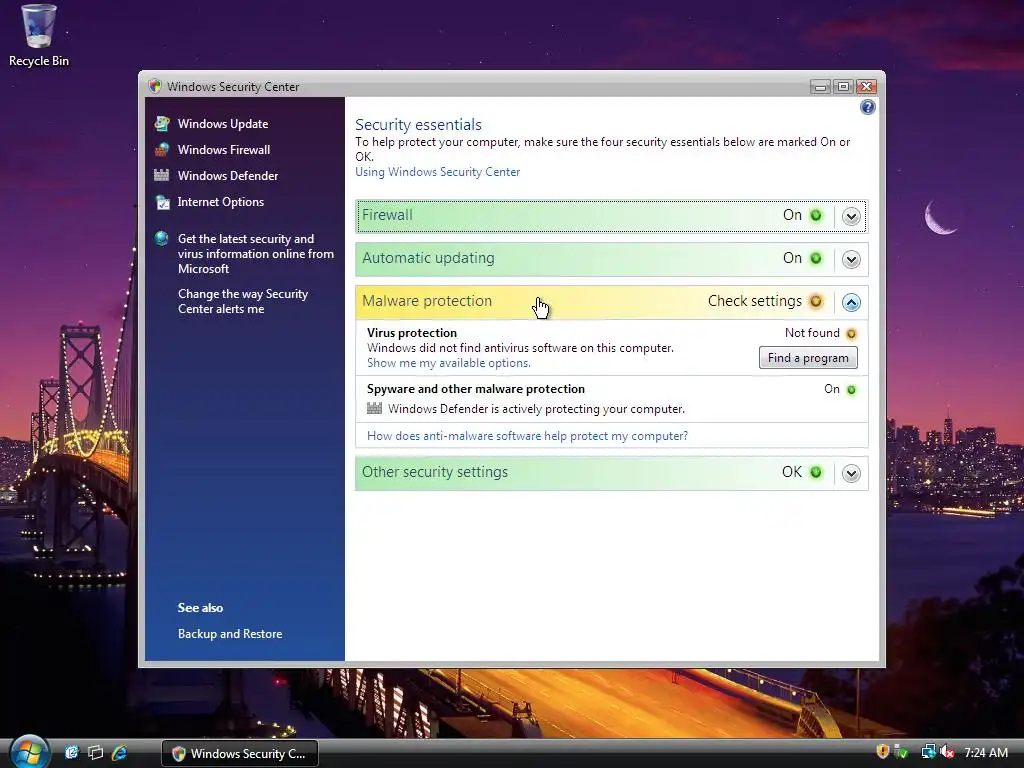This screenshot has width=1024, height=768.
Task: Close the Windows Security Center window
Action: (867, 86)
